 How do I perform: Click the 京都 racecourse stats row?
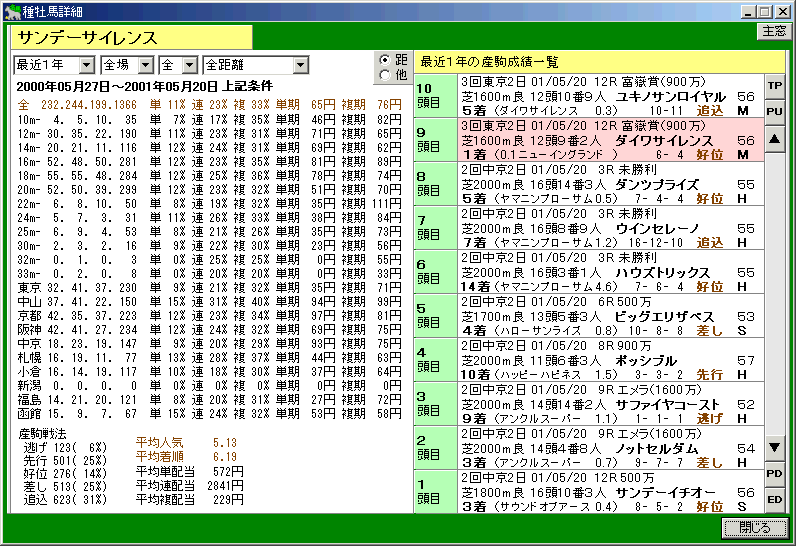point(209,316)
